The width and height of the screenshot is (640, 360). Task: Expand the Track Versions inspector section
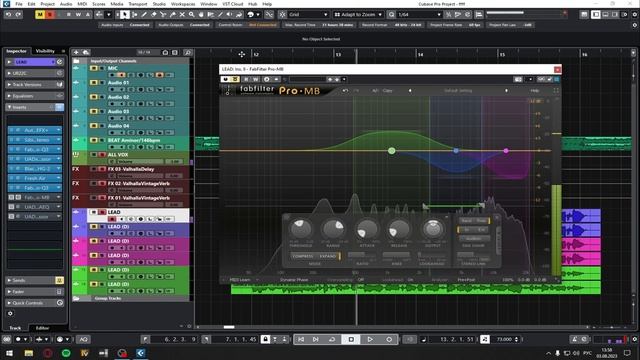coord(35,84)
